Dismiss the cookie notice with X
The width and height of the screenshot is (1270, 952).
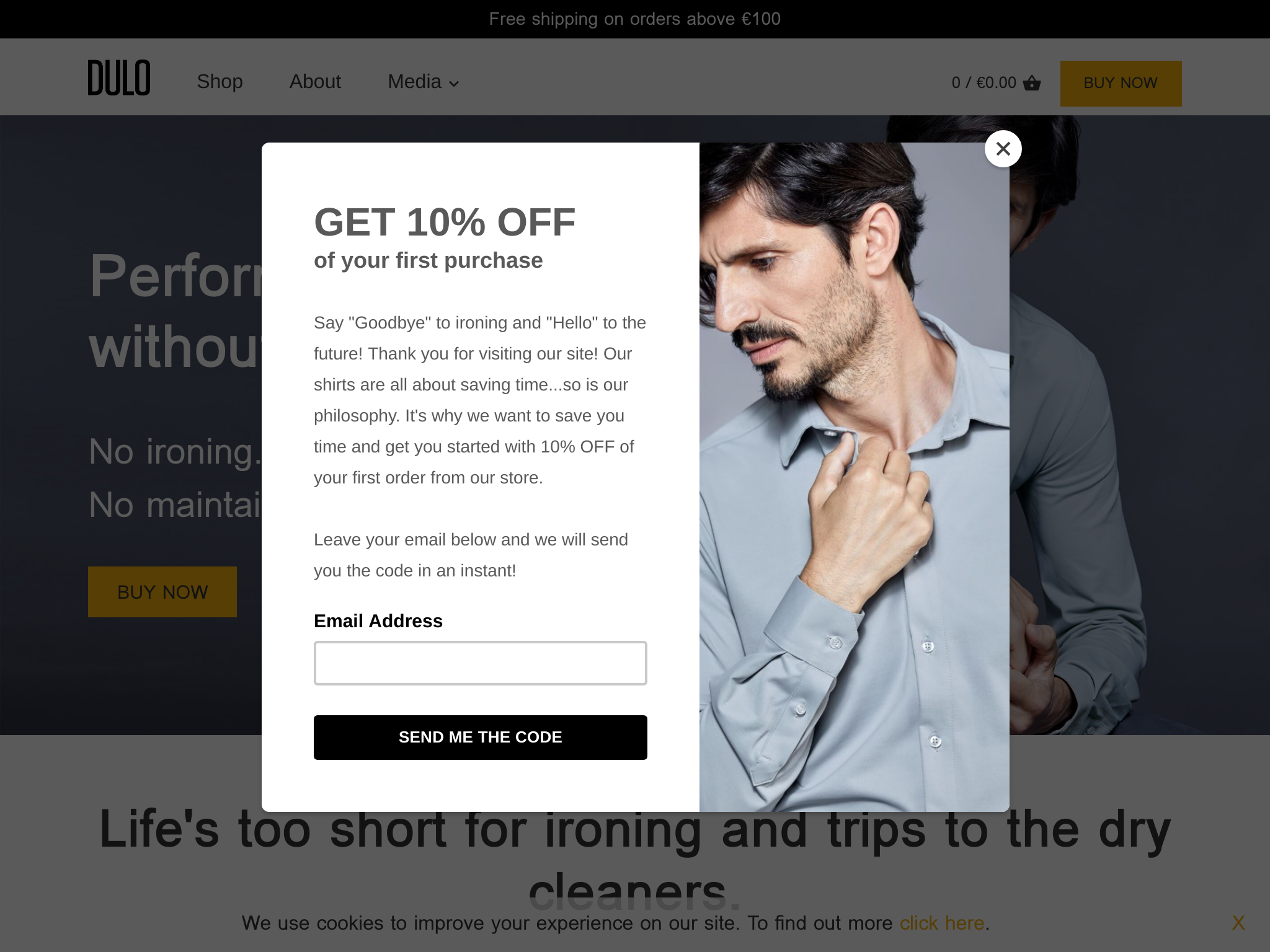[1238, 922]
